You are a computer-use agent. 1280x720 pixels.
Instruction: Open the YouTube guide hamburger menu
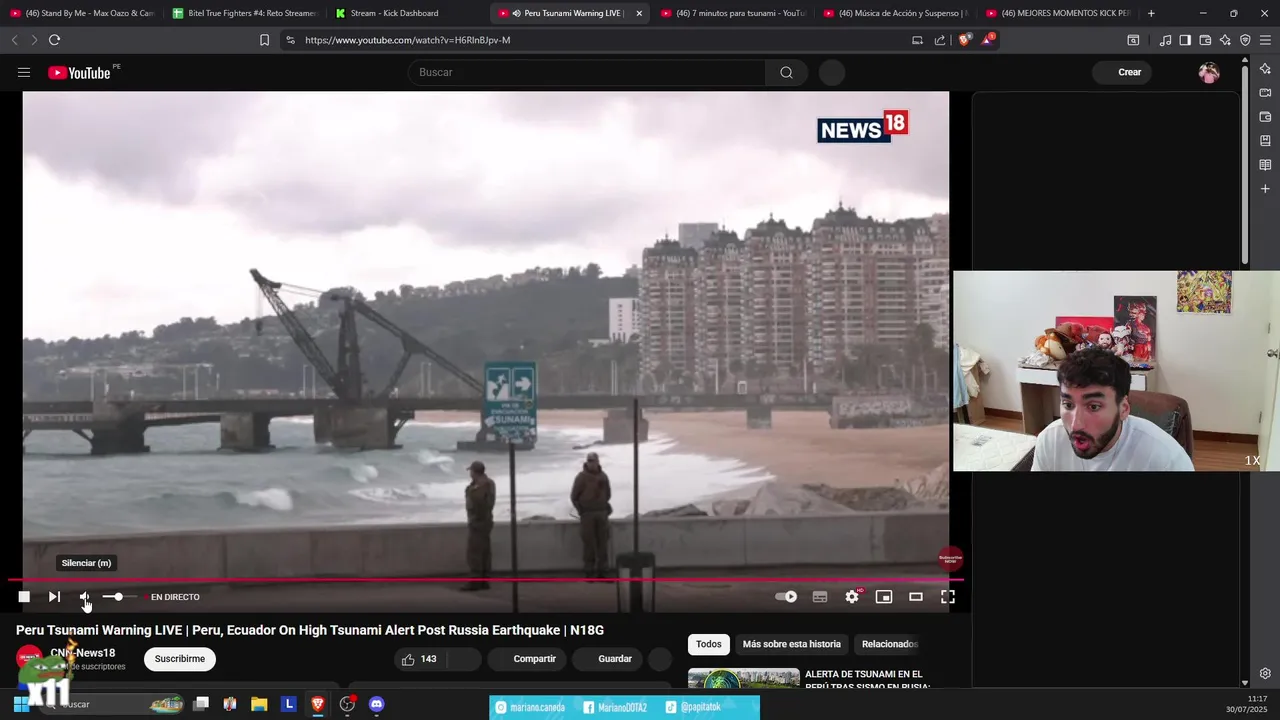[x=24, y=72]
